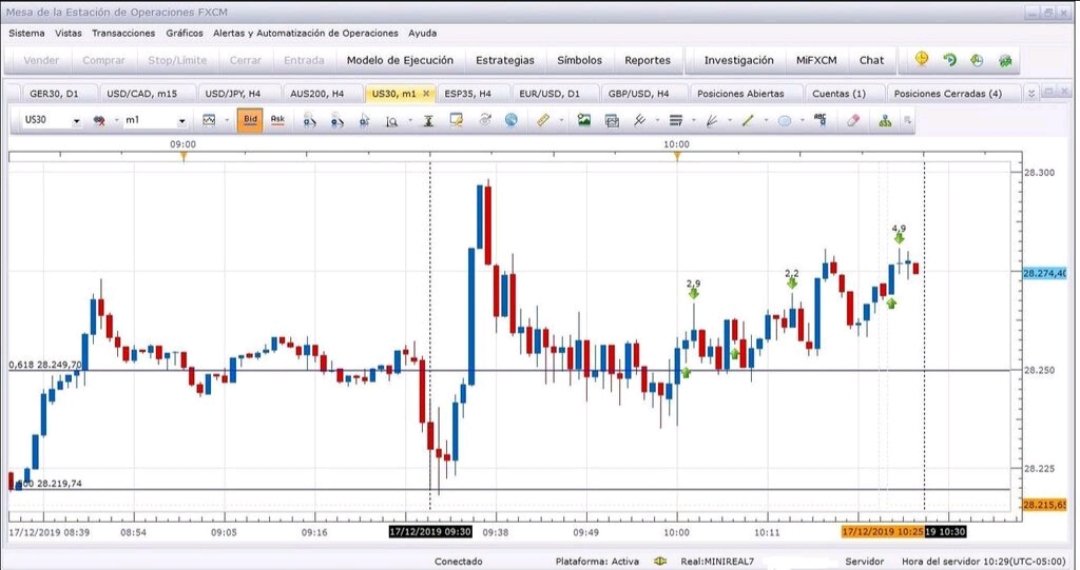Image resolution: width=1080 pixels, height=570 pixels.
Task: Select the pink eraser tool
Action: [853, 120]
